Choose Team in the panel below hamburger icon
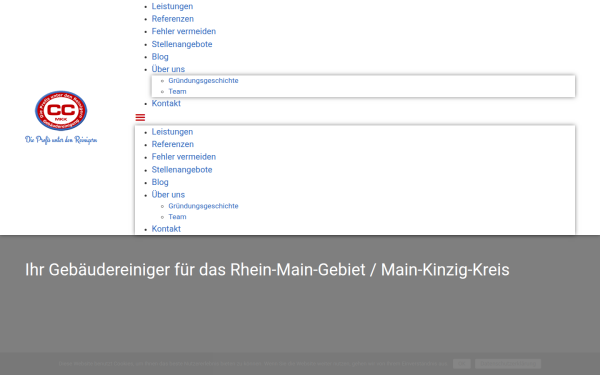The image size is (600, 375). coord(177,217)
